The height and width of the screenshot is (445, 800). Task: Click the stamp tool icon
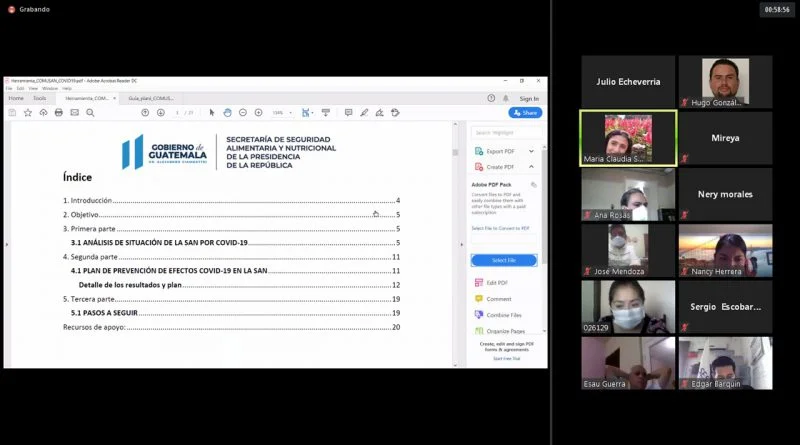[395, 113]
